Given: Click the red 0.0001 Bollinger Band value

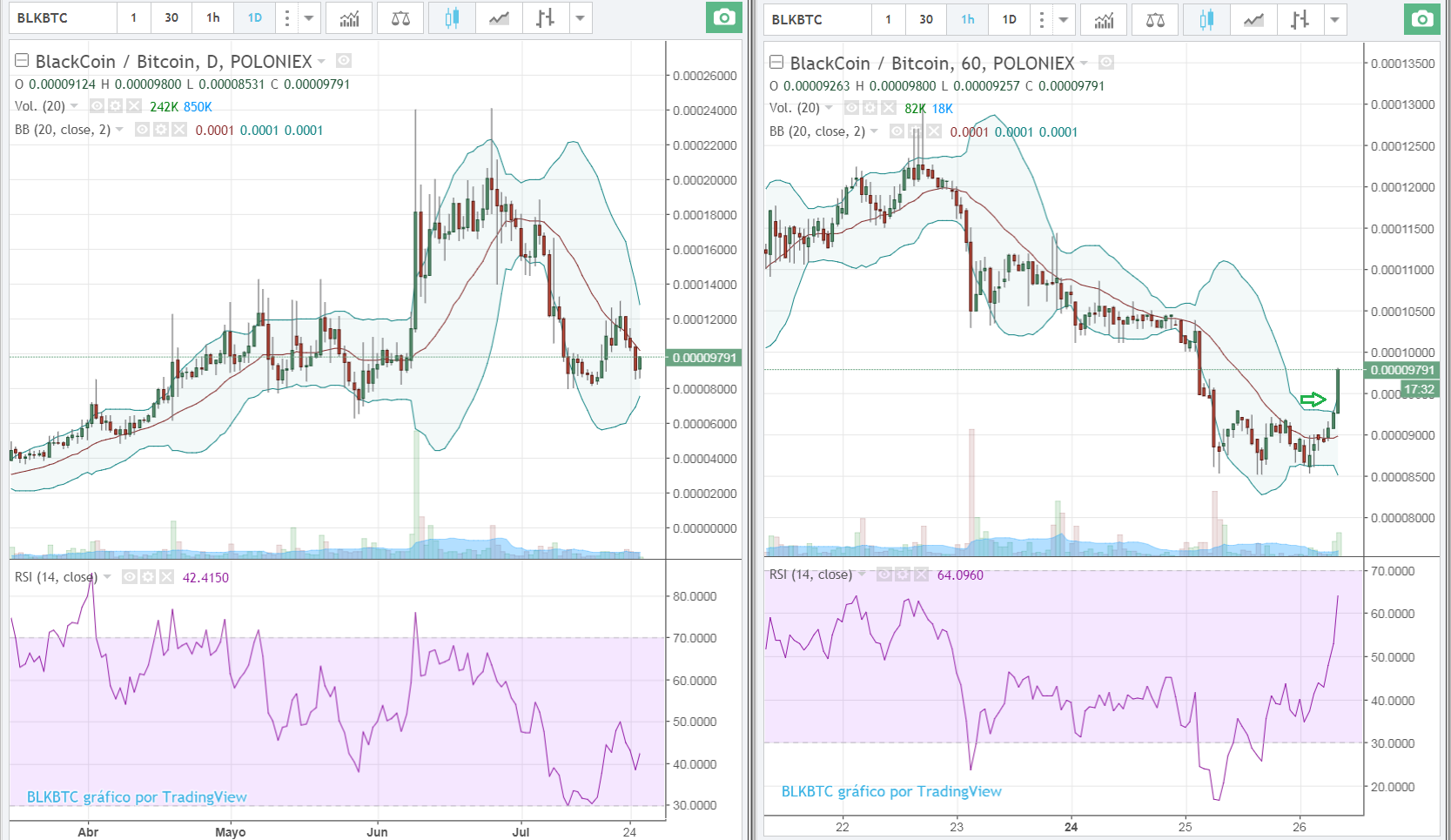Looking at the screenshot, I should 217,129.
